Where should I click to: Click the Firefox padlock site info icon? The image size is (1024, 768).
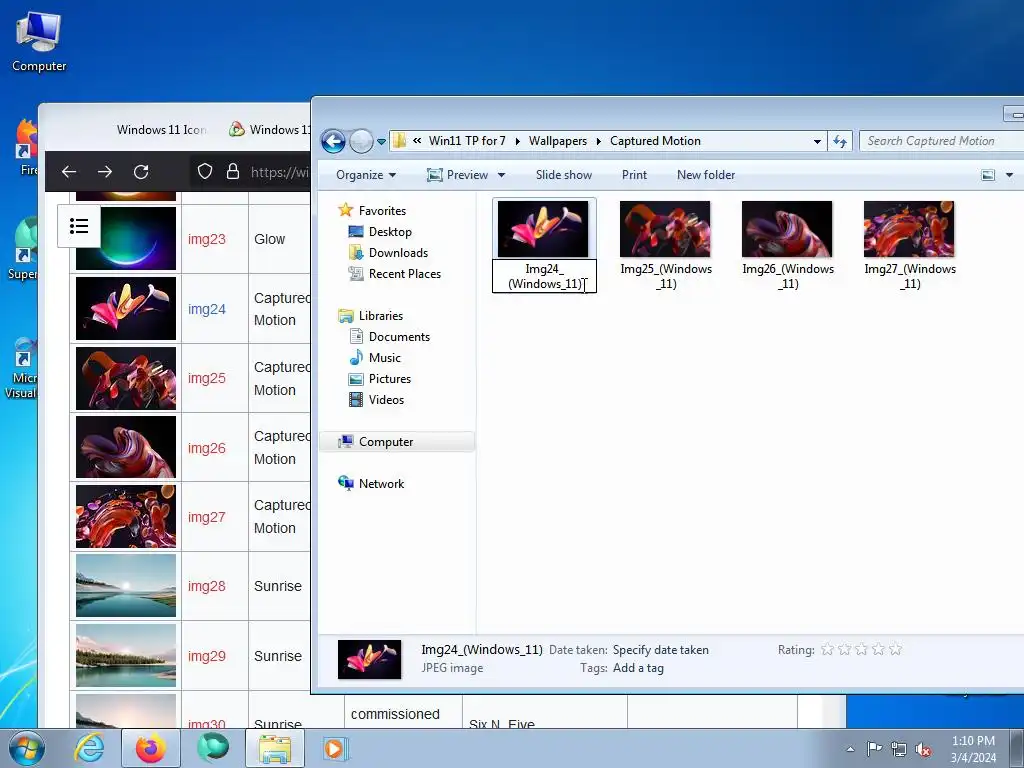tap(232, 172)
